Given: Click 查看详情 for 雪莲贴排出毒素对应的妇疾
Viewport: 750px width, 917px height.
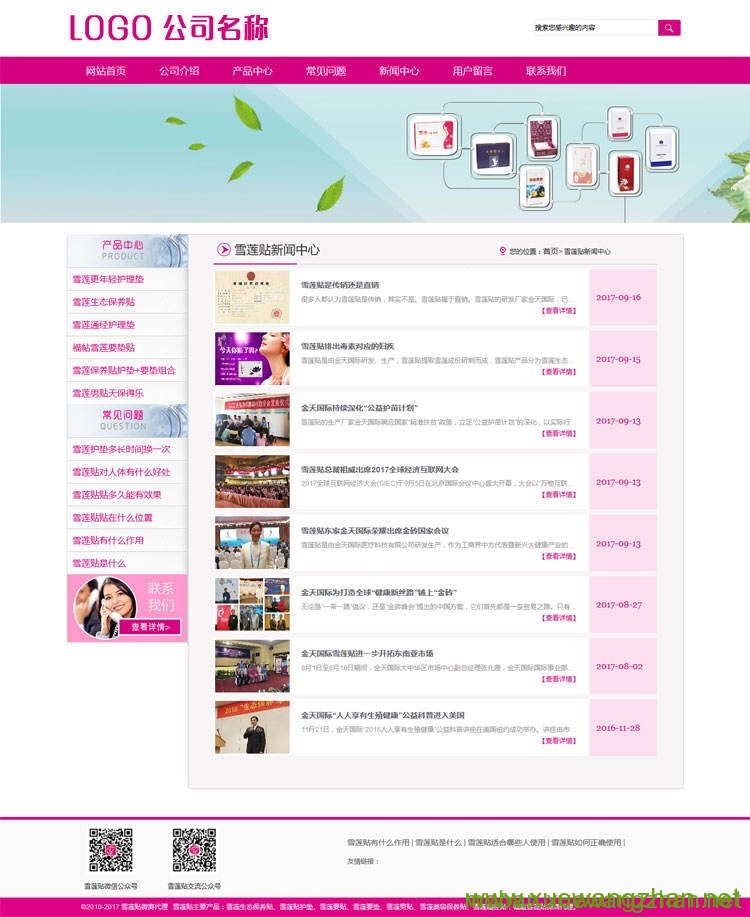Looking at the screenshot, I should (558, 372).
